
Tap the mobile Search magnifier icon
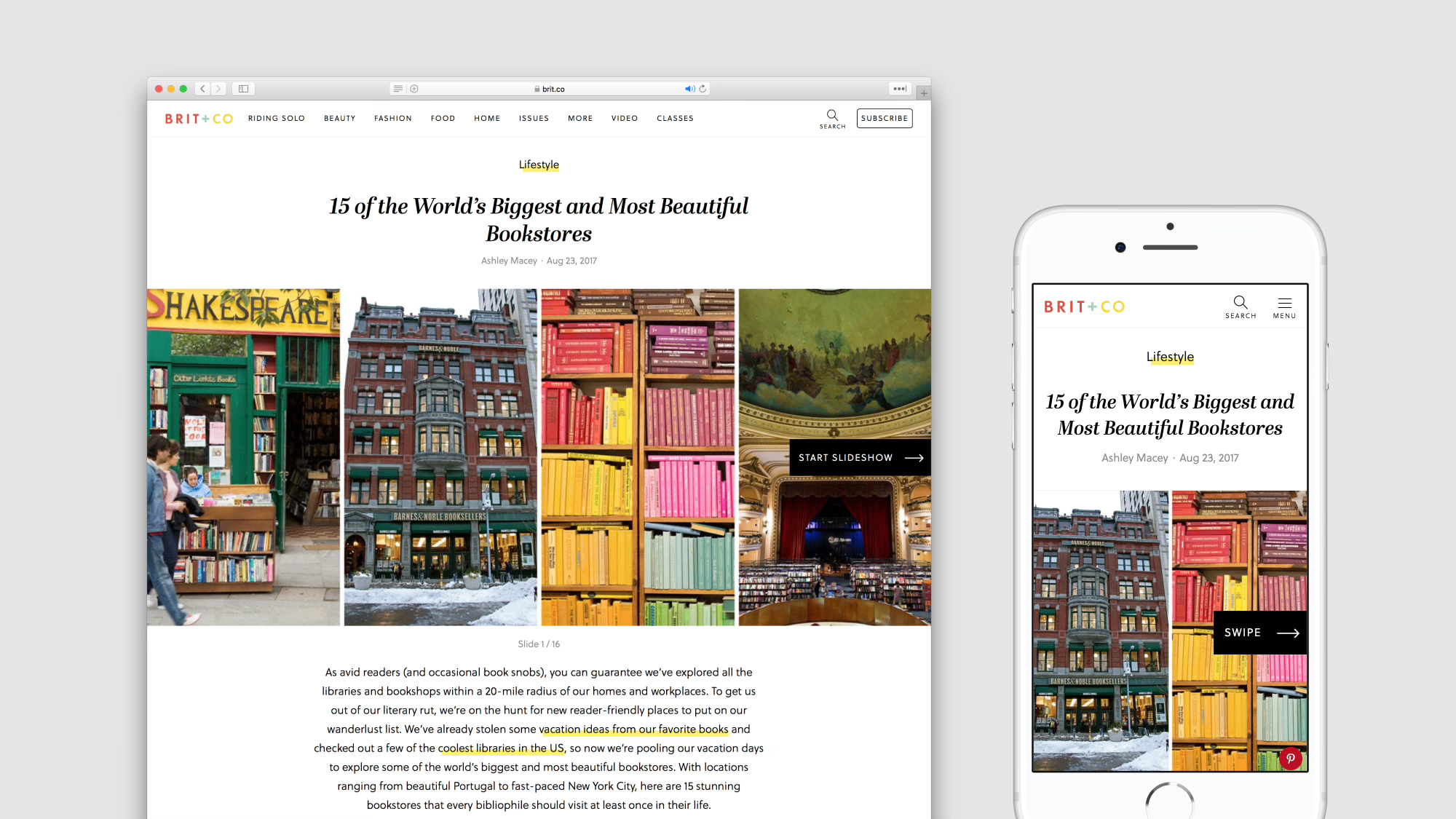point(1241,302)
